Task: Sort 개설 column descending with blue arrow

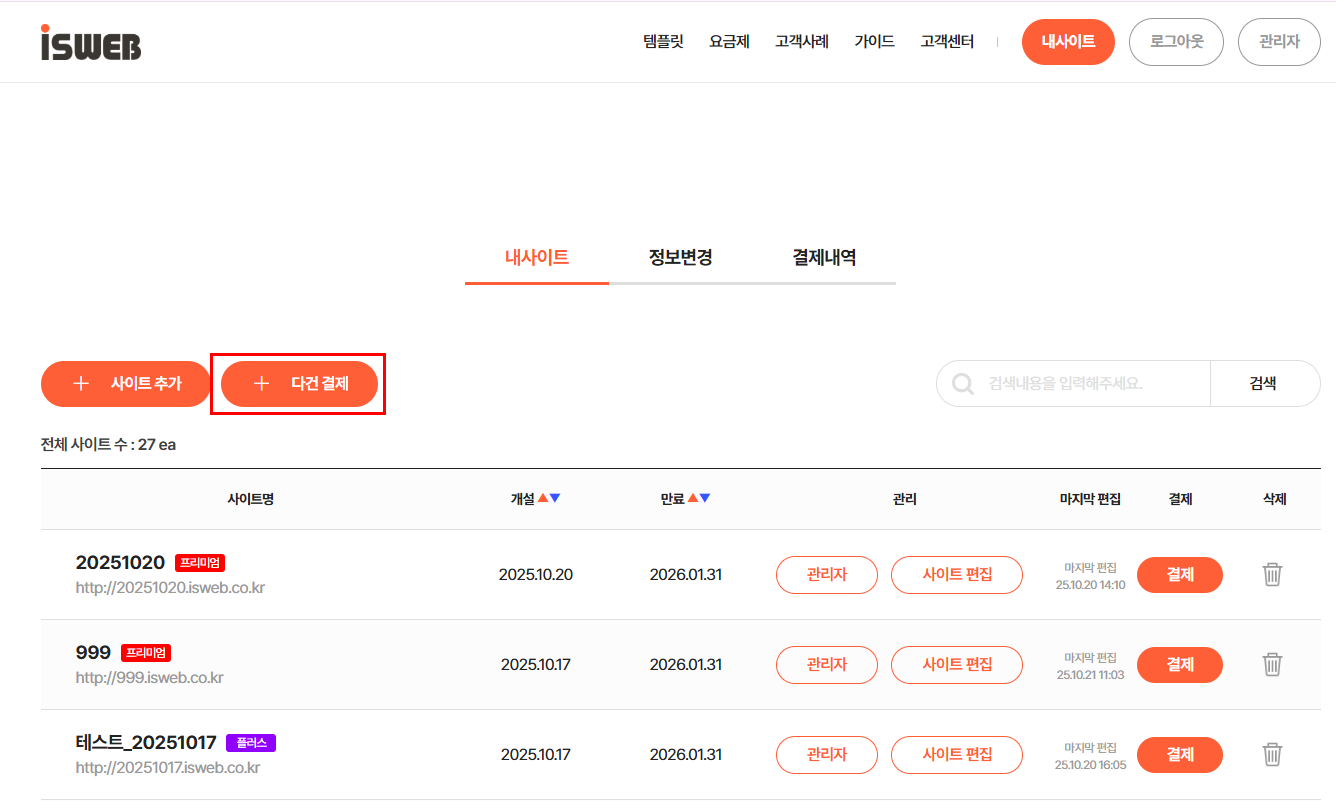Action: (555, 498)
